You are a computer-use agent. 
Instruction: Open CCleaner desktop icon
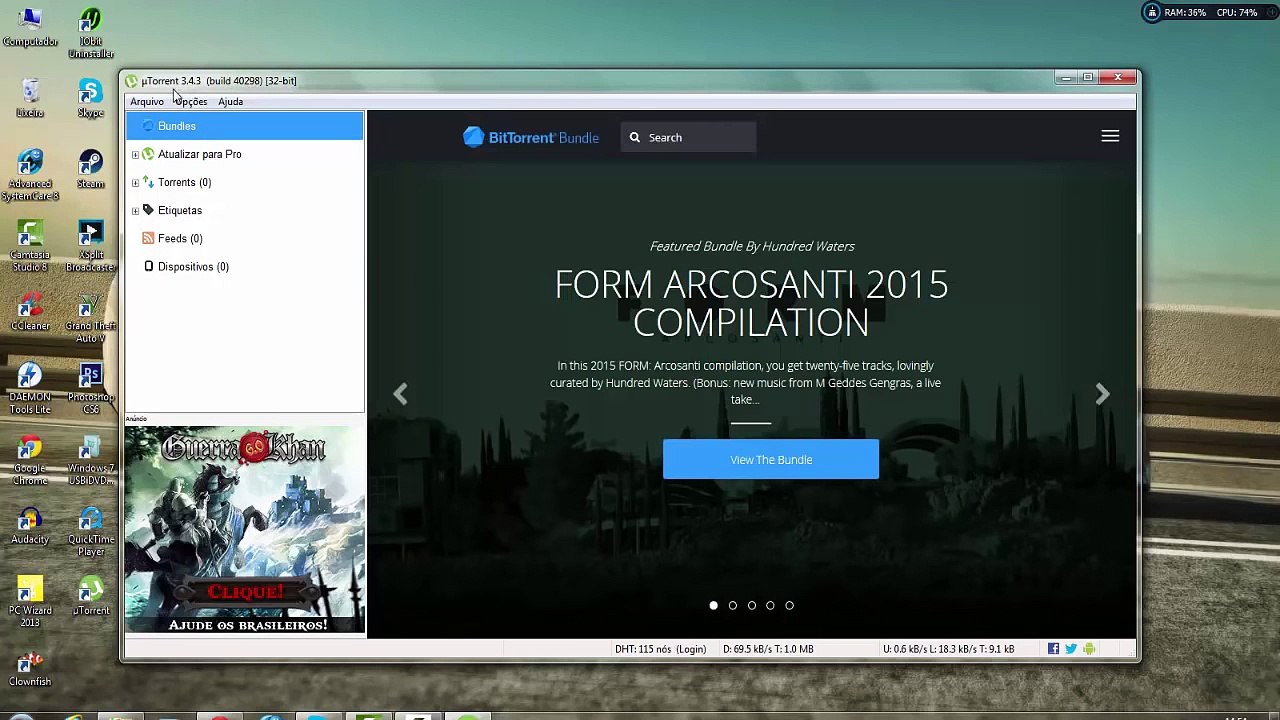pos(30,312)
